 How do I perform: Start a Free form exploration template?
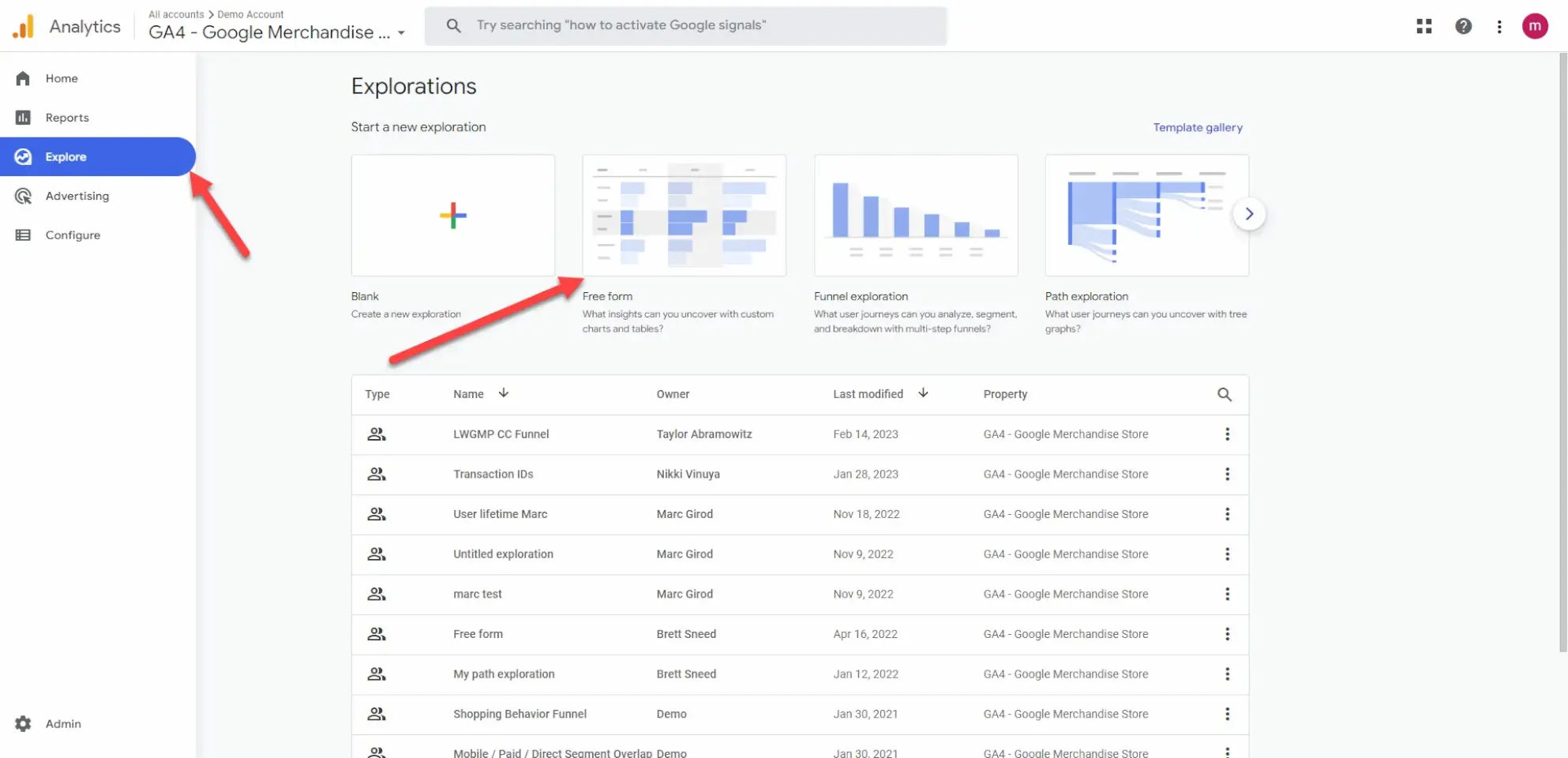pyautogui.click(x=684, y=215)
